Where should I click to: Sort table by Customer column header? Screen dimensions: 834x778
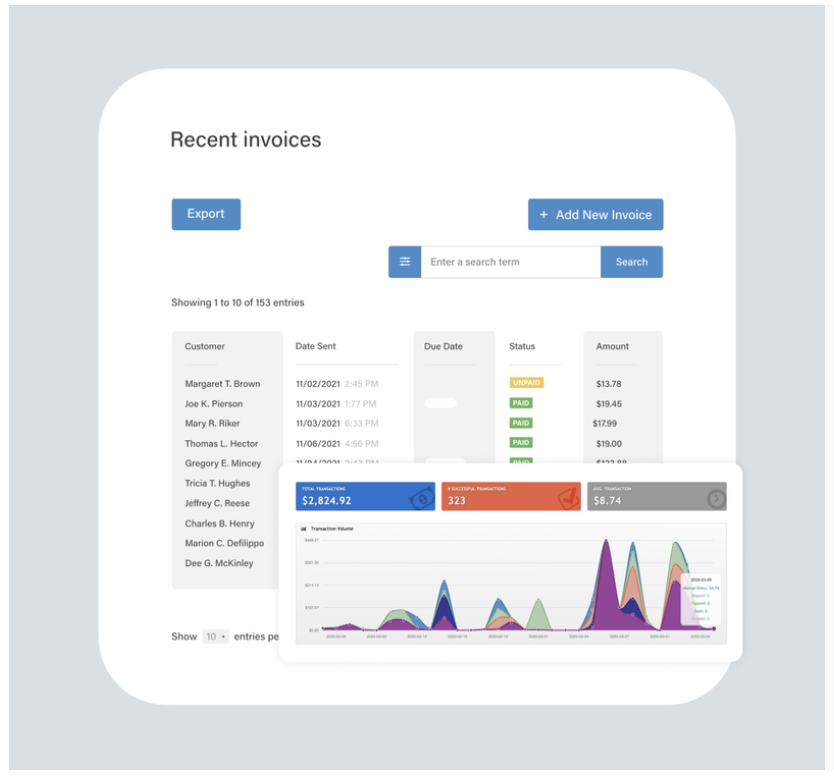click(205, 347)
